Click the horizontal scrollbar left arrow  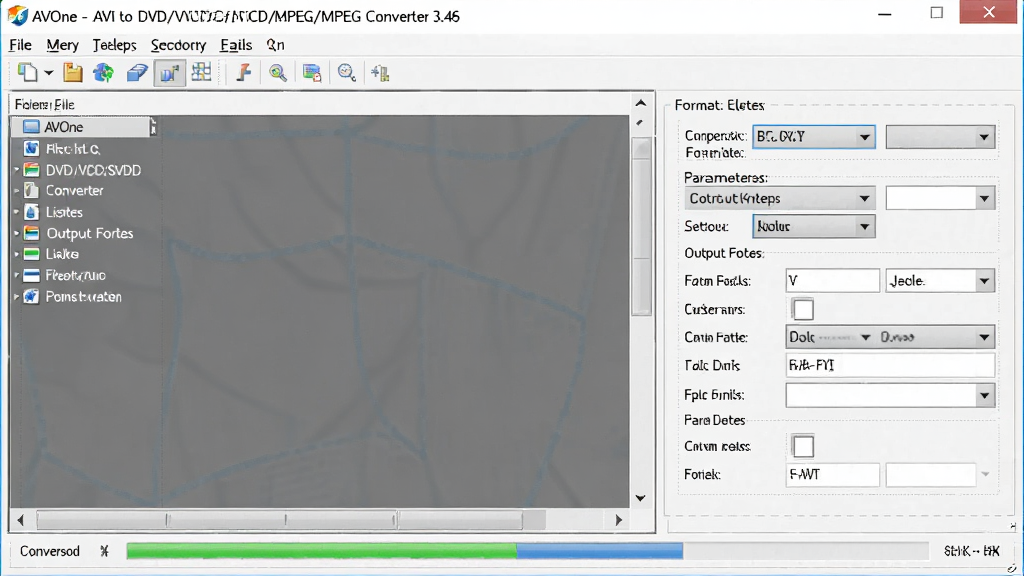click(x=21, y=520)
